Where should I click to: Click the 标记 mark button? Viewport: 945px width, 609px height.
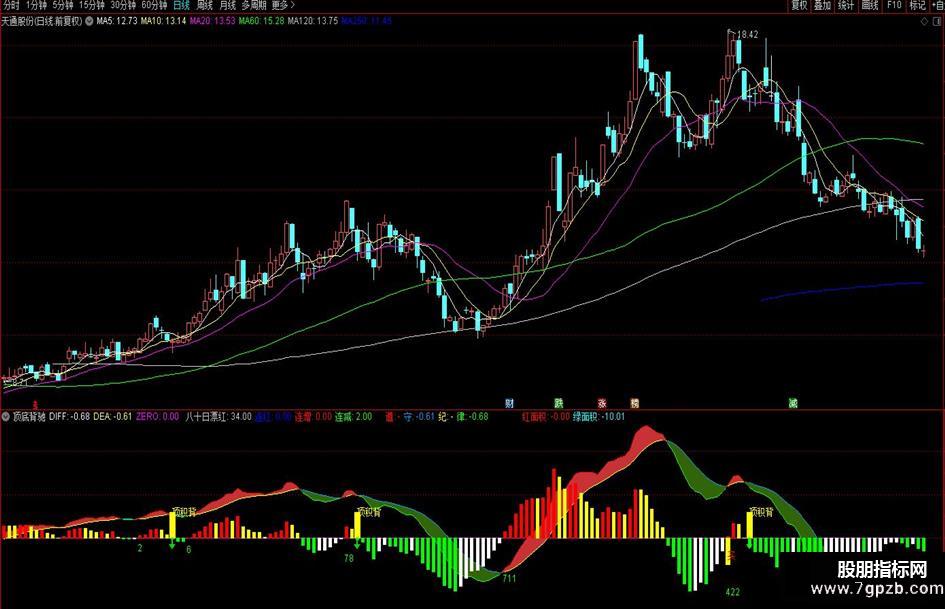[917, 5]
